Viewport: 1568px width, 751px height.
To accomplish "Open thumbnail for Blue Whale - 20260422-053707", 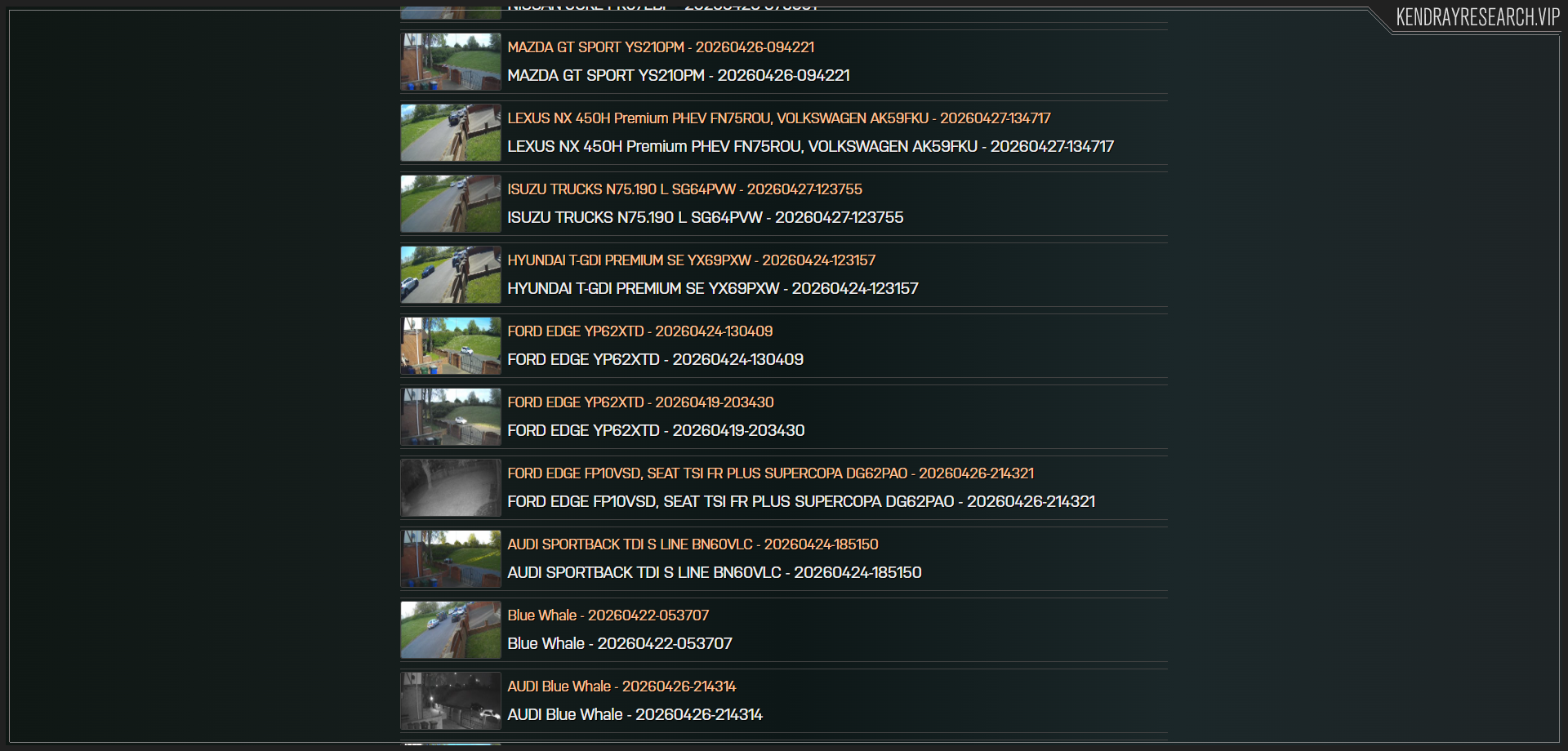I will (x=451, y=629).
